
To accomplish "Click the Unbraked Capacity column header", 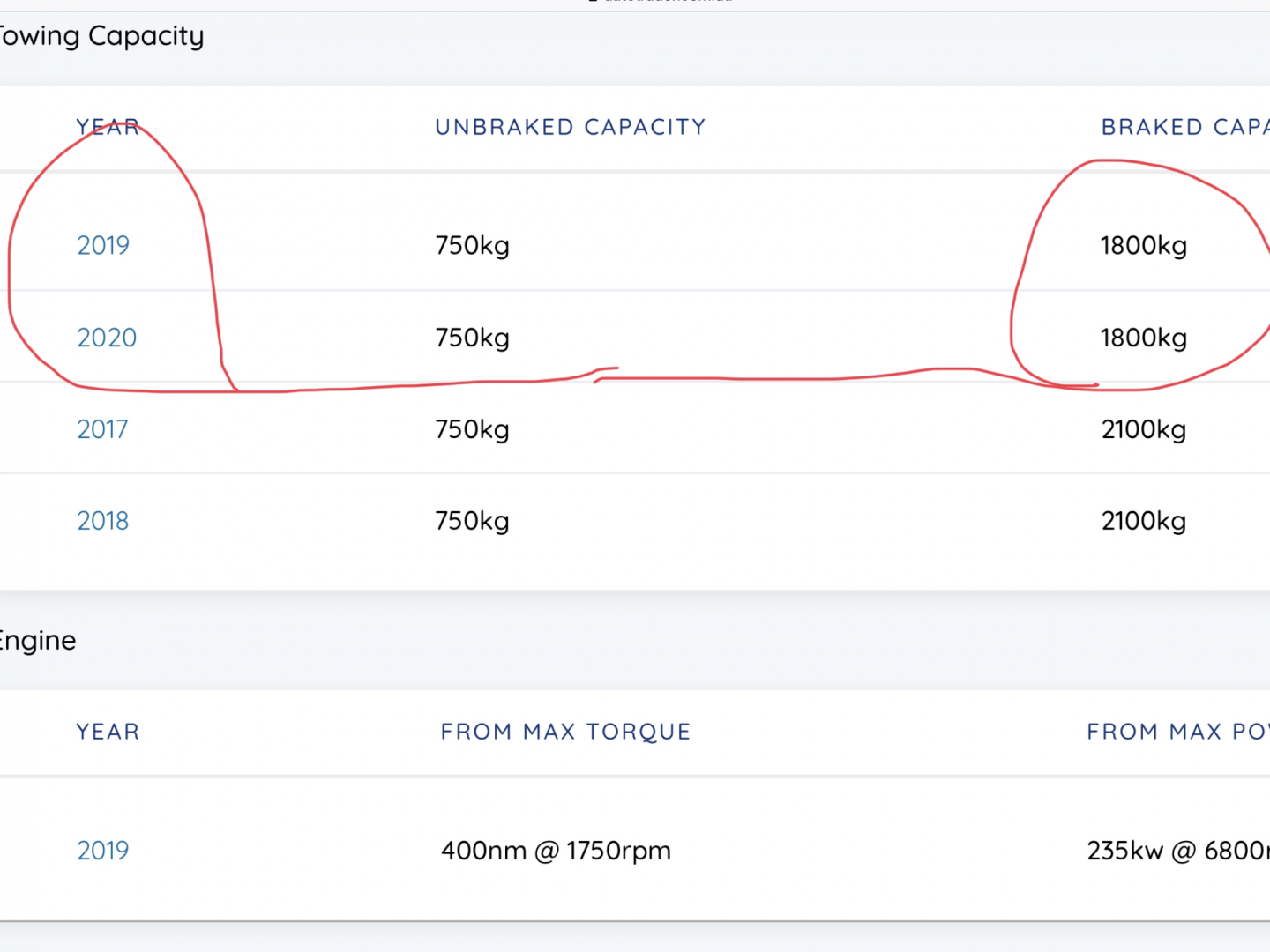I will point(571,127).
